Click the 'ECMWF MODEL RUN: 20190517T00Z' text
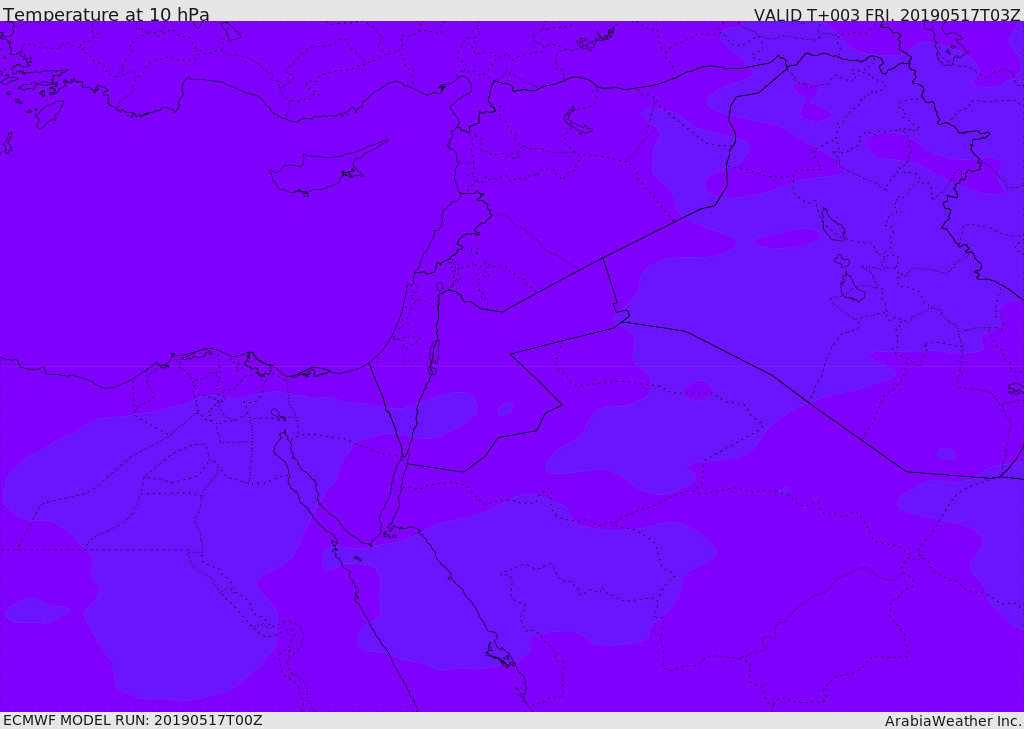The image size is (1024, 729). click(133, 720)
